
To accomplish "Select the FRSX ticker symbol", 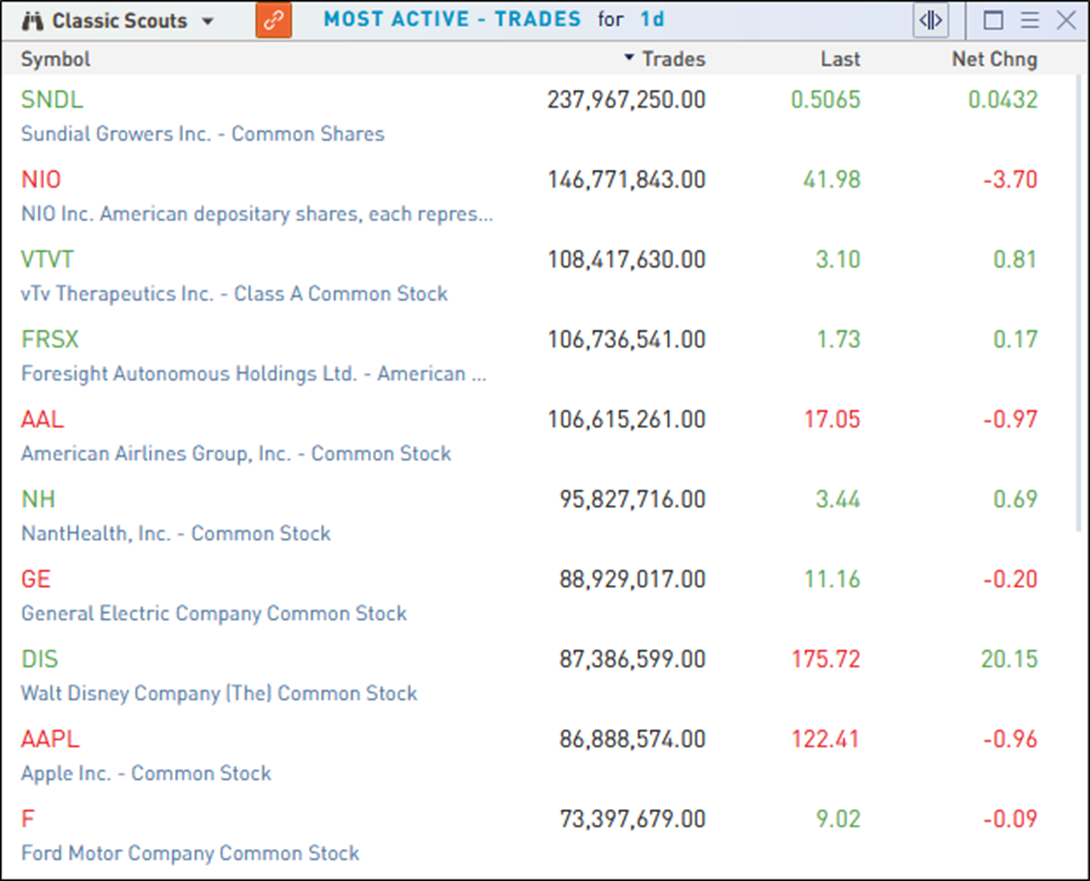I will 49,340.
